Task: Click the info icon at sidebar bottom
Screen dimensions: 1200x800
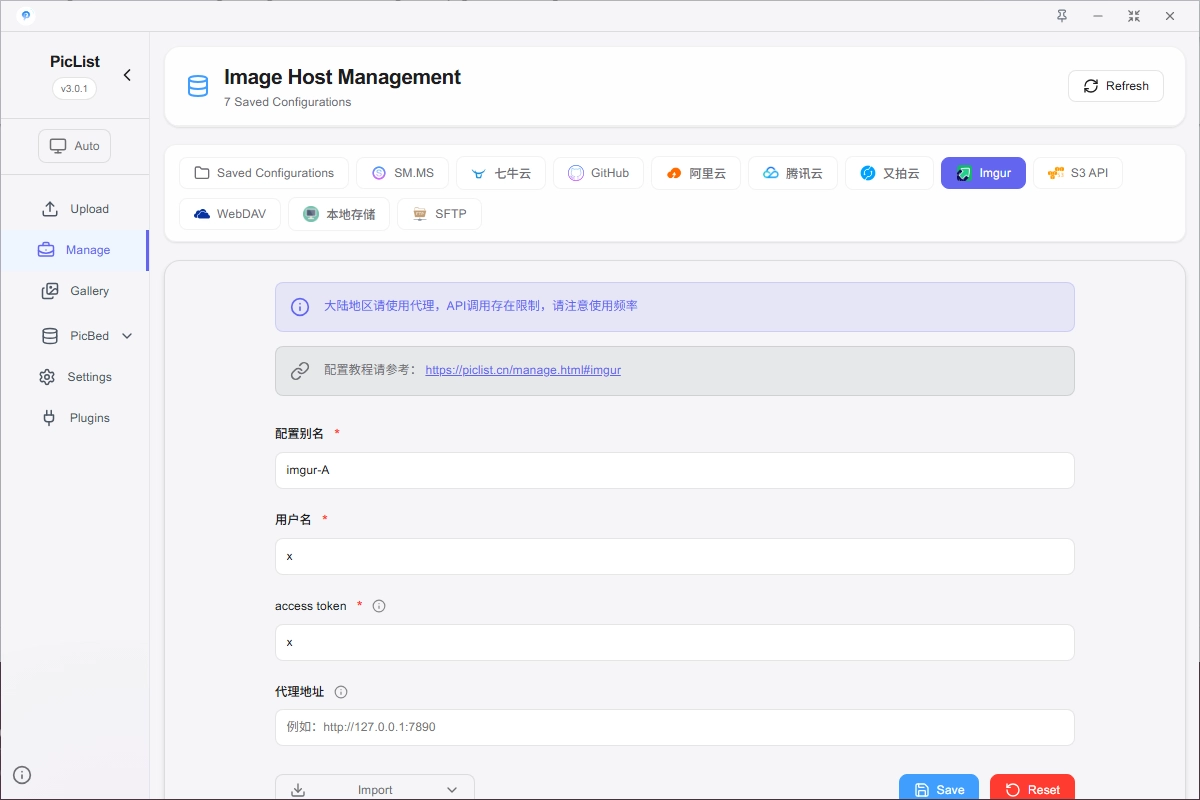Action: (22, 774)
